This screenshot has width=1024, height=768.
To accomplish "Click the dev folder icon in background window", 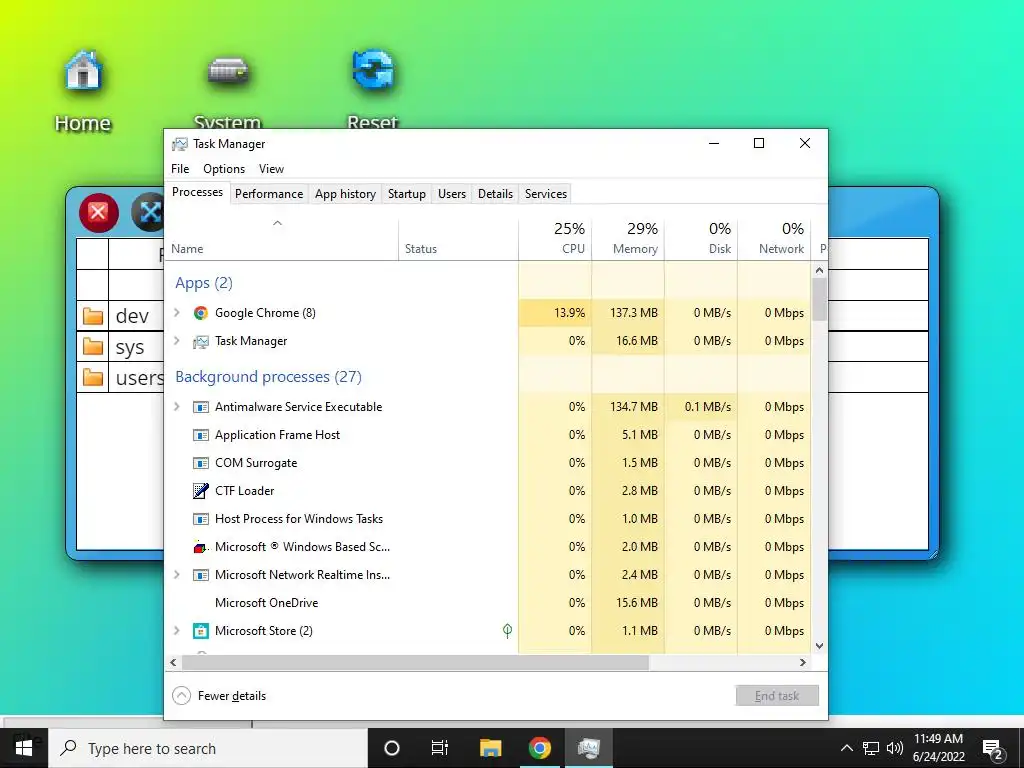I will (x=93, y=317).
